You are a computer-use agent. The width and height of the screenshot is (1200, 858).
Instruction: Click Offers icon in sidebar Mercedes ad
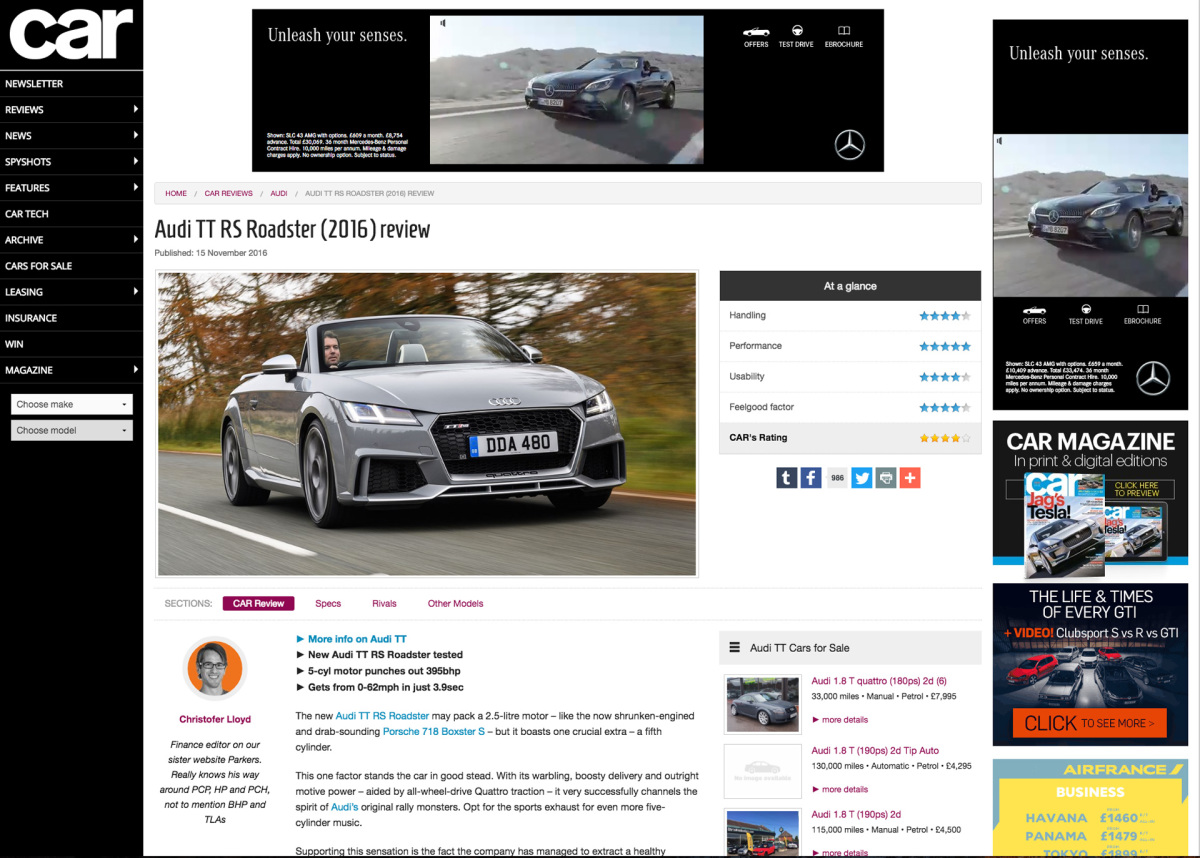1034,314
